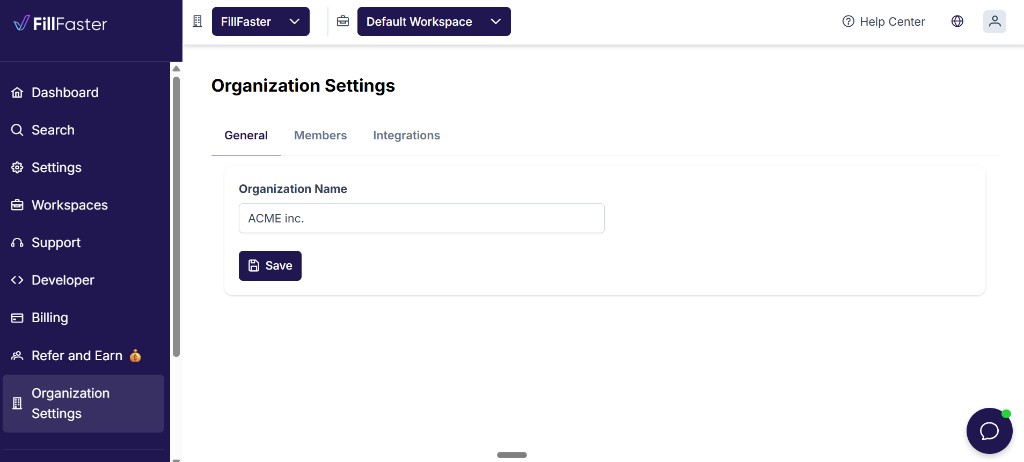Screen dimensions: 1024x462
Task: Click the Organization Name input field
Action: [x=422, y=218]
